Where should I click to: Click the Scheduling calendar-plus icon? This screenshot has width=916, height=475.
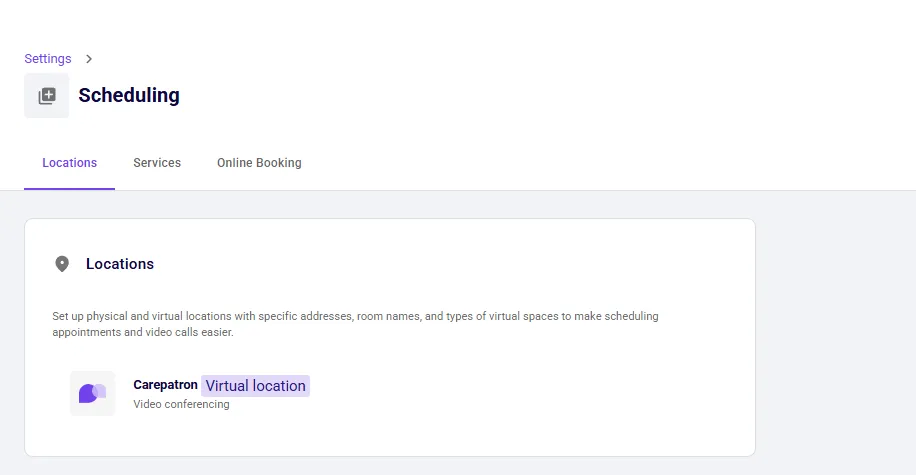pos(47,96)
